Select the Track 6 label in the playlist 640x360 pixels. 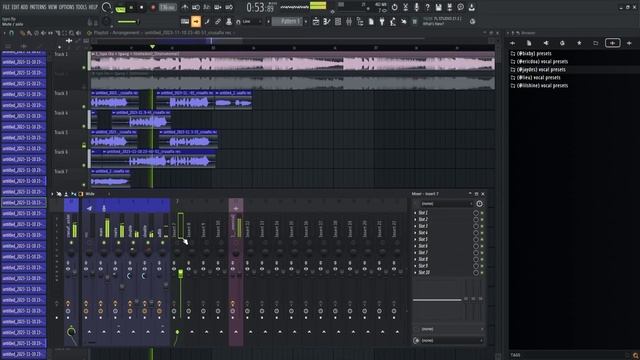pos(61,152)
